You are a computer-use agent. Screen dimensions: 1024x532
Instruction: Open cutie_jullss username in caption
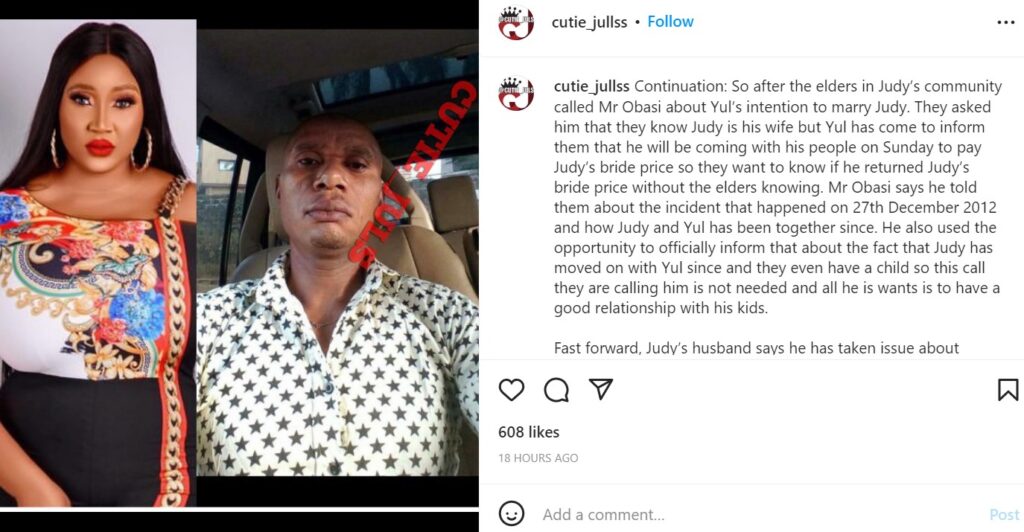point(592,86)
